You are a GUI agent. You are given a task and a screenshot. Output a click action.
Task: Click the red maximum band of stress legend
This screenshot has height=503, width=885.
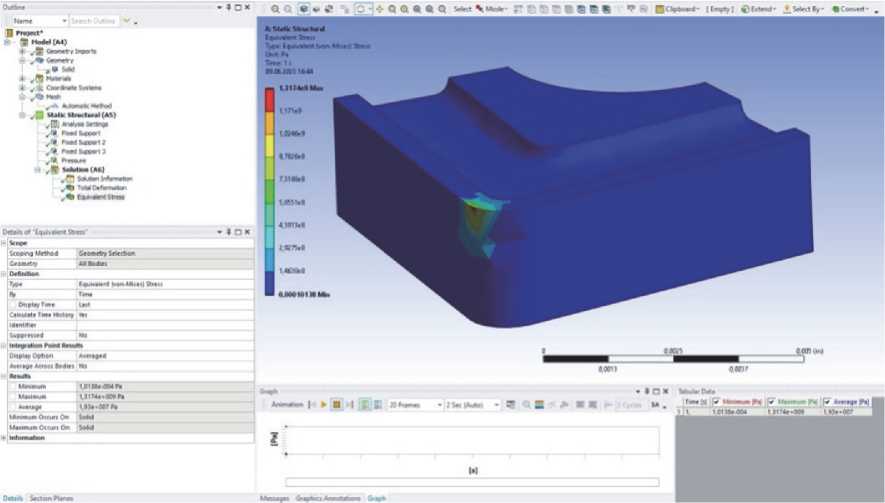click(x=270, y=100)
